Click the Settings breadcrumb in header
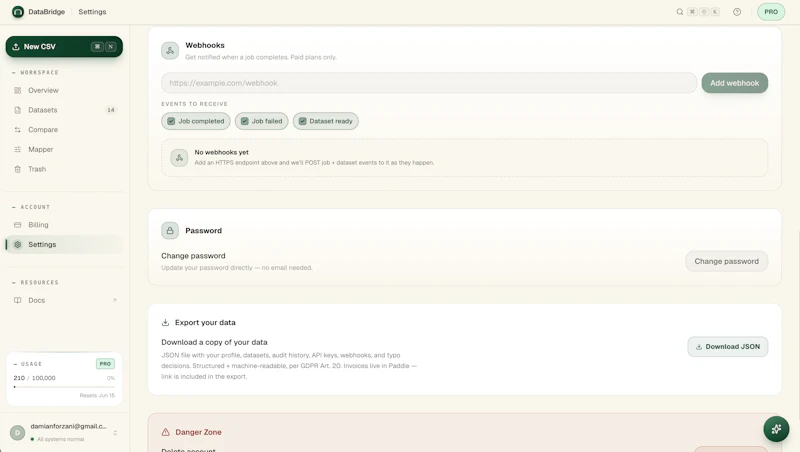This screenshot has height=452, width=800. pyautogui.click(x=92, y=12)
